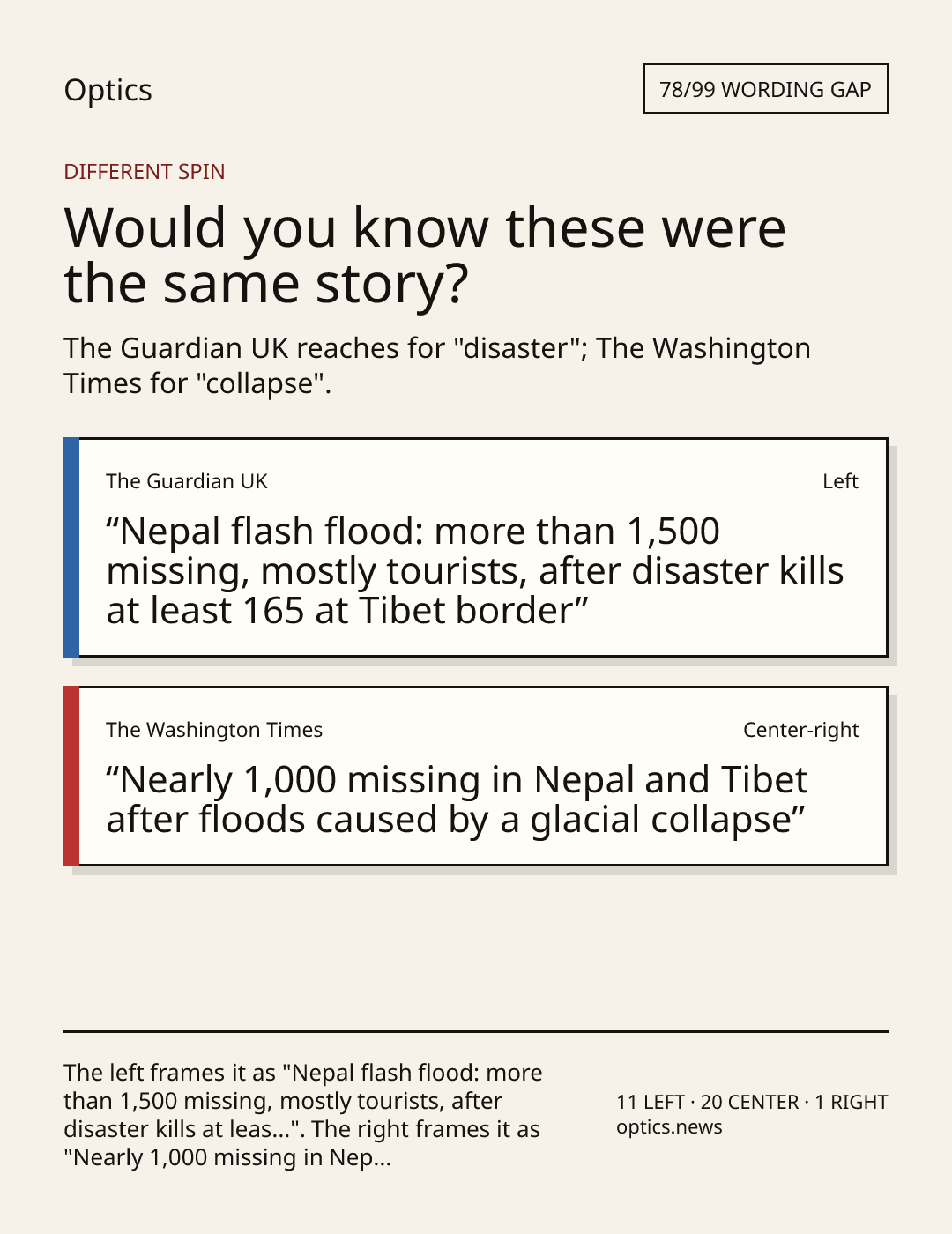Click The Guardian UK source name
Screen dimensions: 952x1234
[187, 480]
